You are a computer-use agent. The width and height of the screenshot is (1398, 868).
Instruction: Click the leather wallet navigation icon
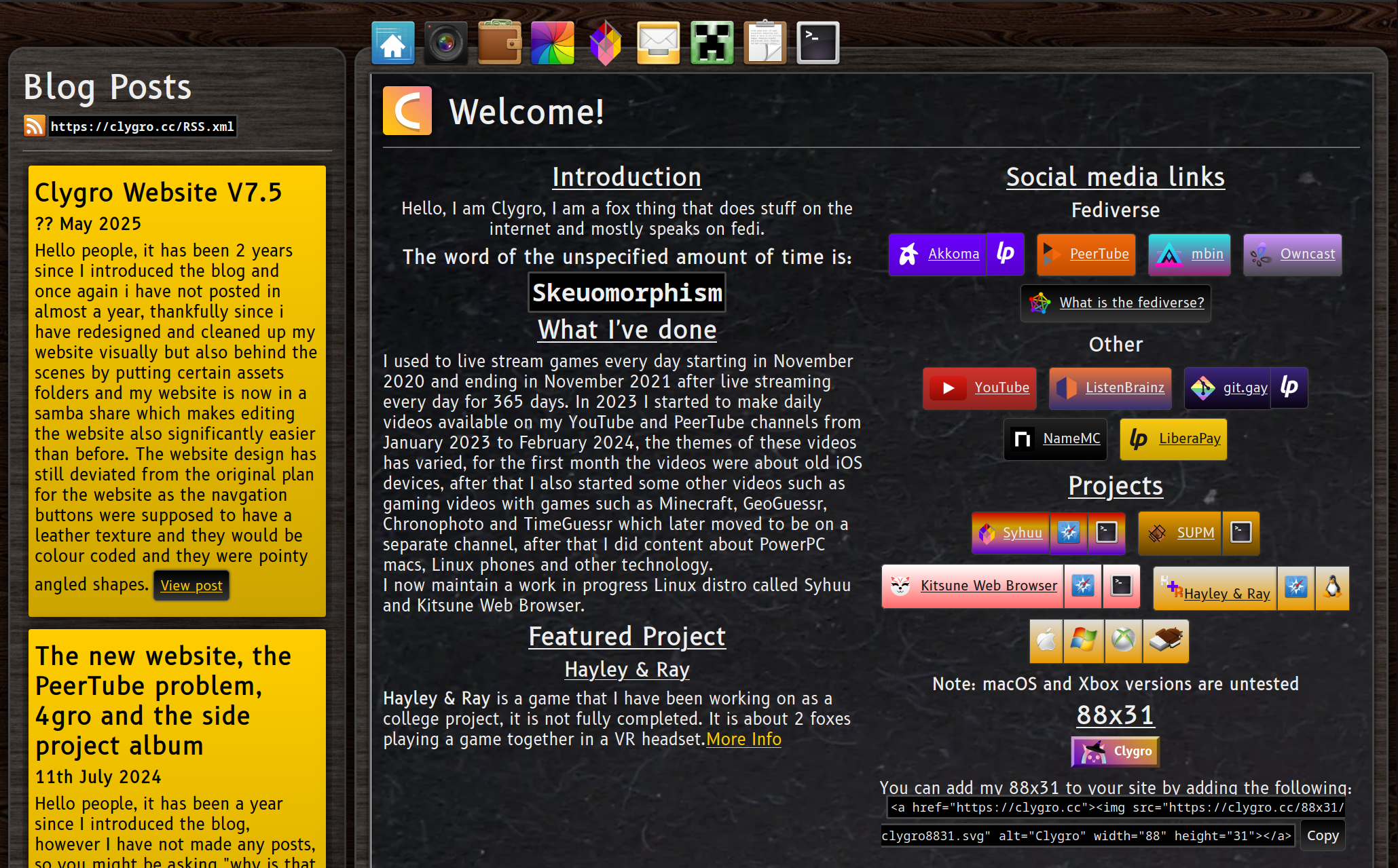(499, 43)
